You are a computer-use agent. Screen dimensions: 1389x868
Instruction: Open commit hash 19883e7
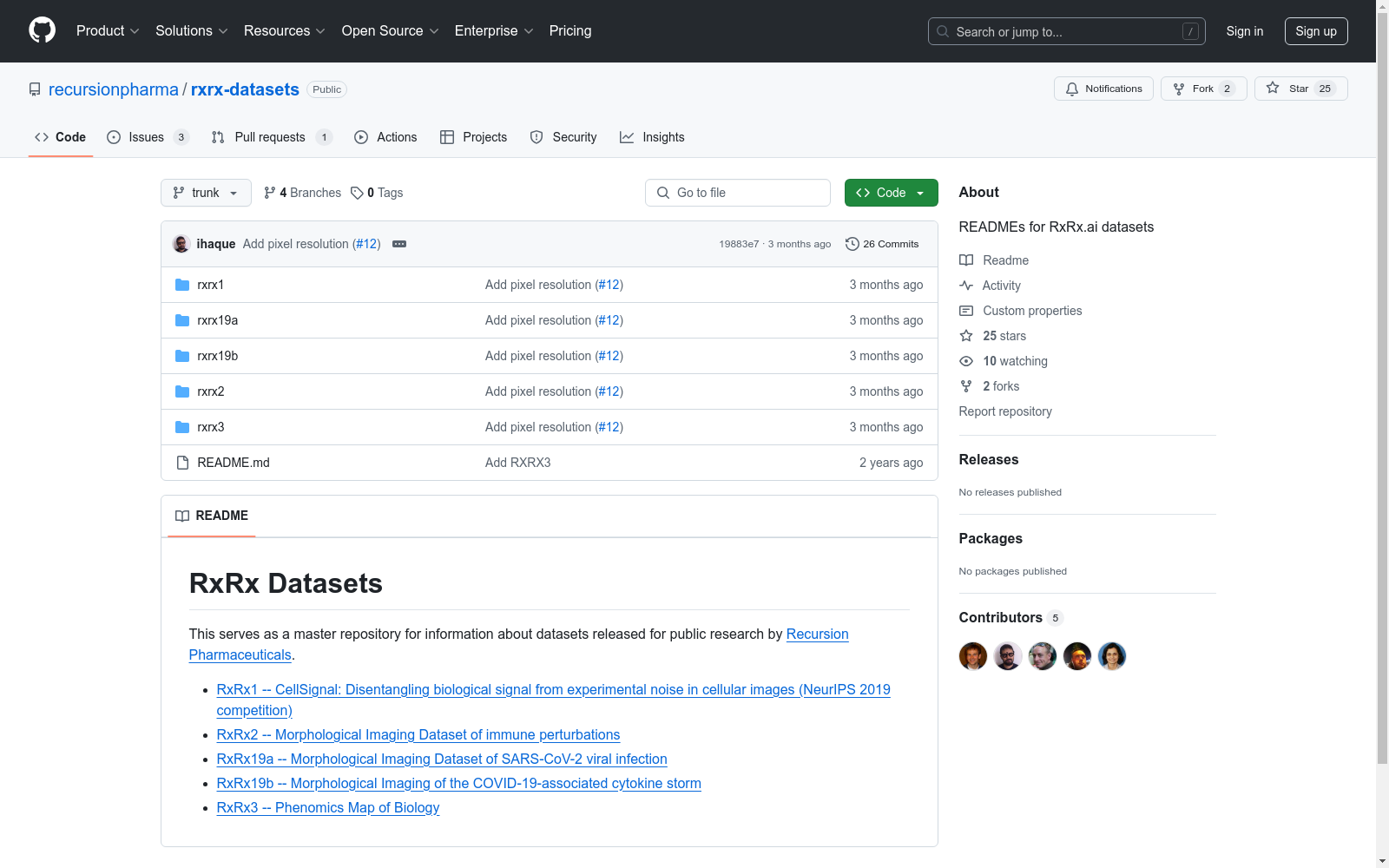tap(739, 244)
